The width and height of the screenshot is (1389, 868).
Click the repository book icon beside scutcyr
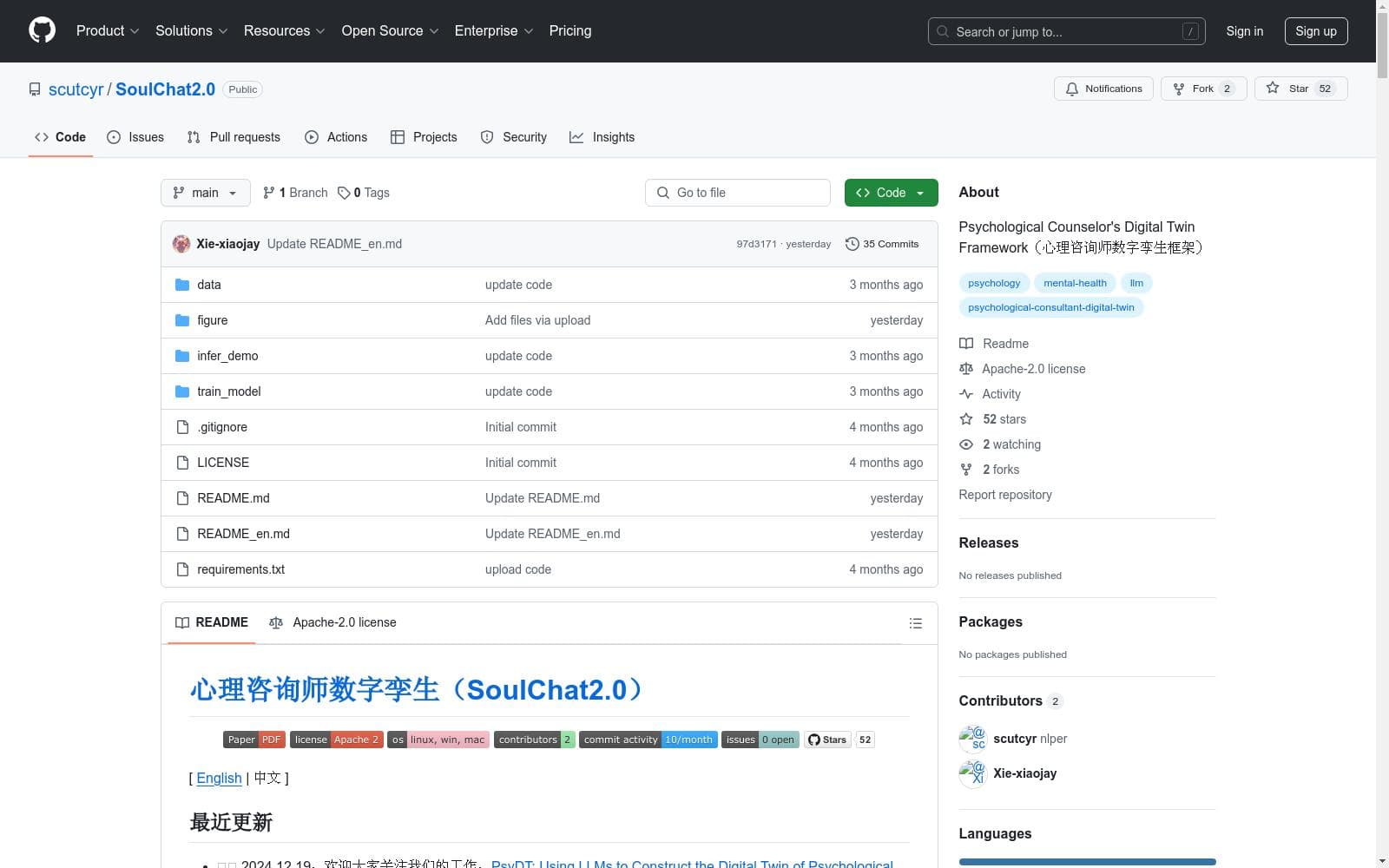point(35,89)
